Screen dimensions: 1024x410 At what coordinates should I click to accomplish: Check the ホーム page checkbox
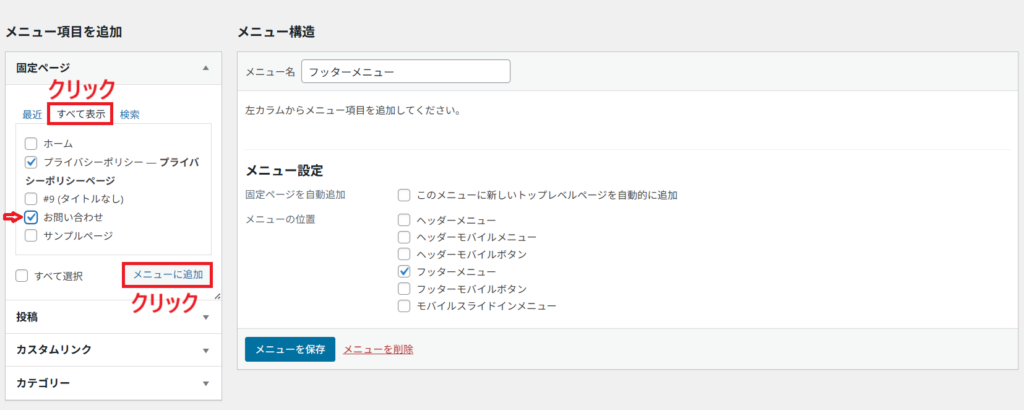(x=32, y=144)
